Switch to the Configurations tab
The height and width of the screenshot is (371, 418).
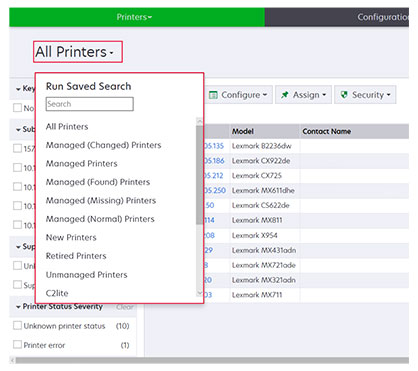pyautogui.click(x=383, y=17)
